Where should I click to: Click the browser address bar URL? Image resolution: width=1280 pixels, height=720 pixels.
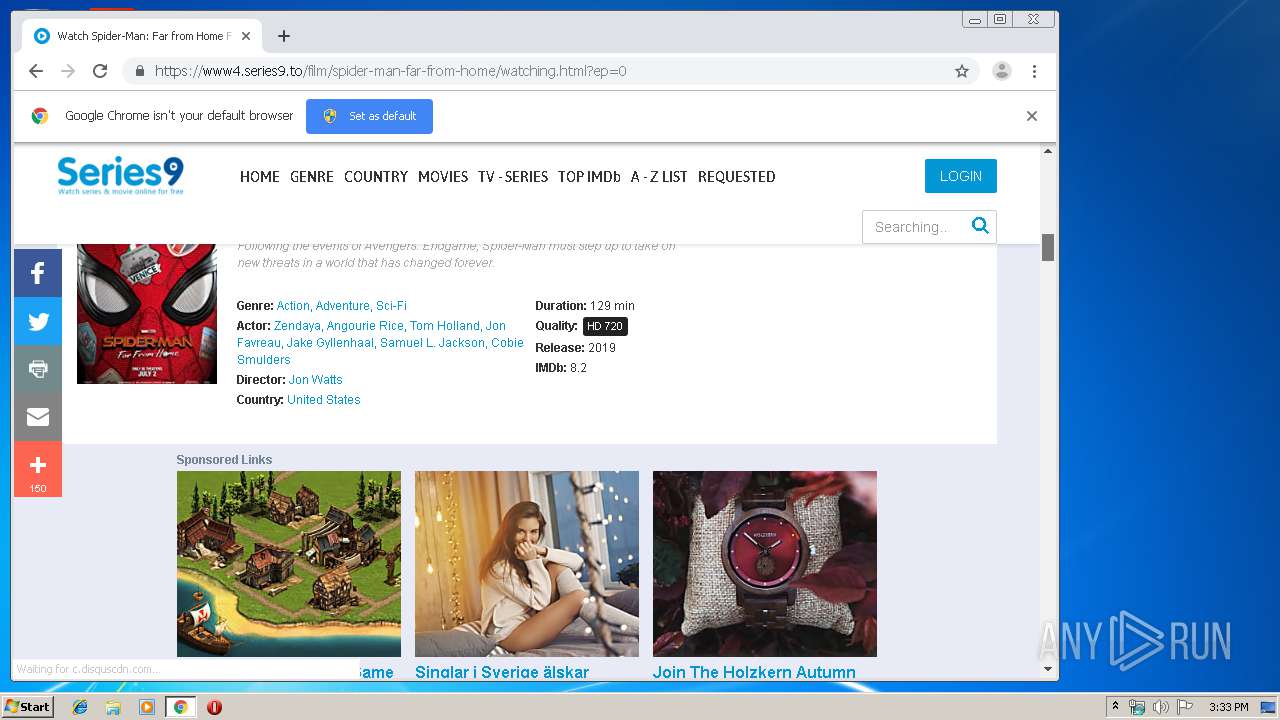pos(391,71)
